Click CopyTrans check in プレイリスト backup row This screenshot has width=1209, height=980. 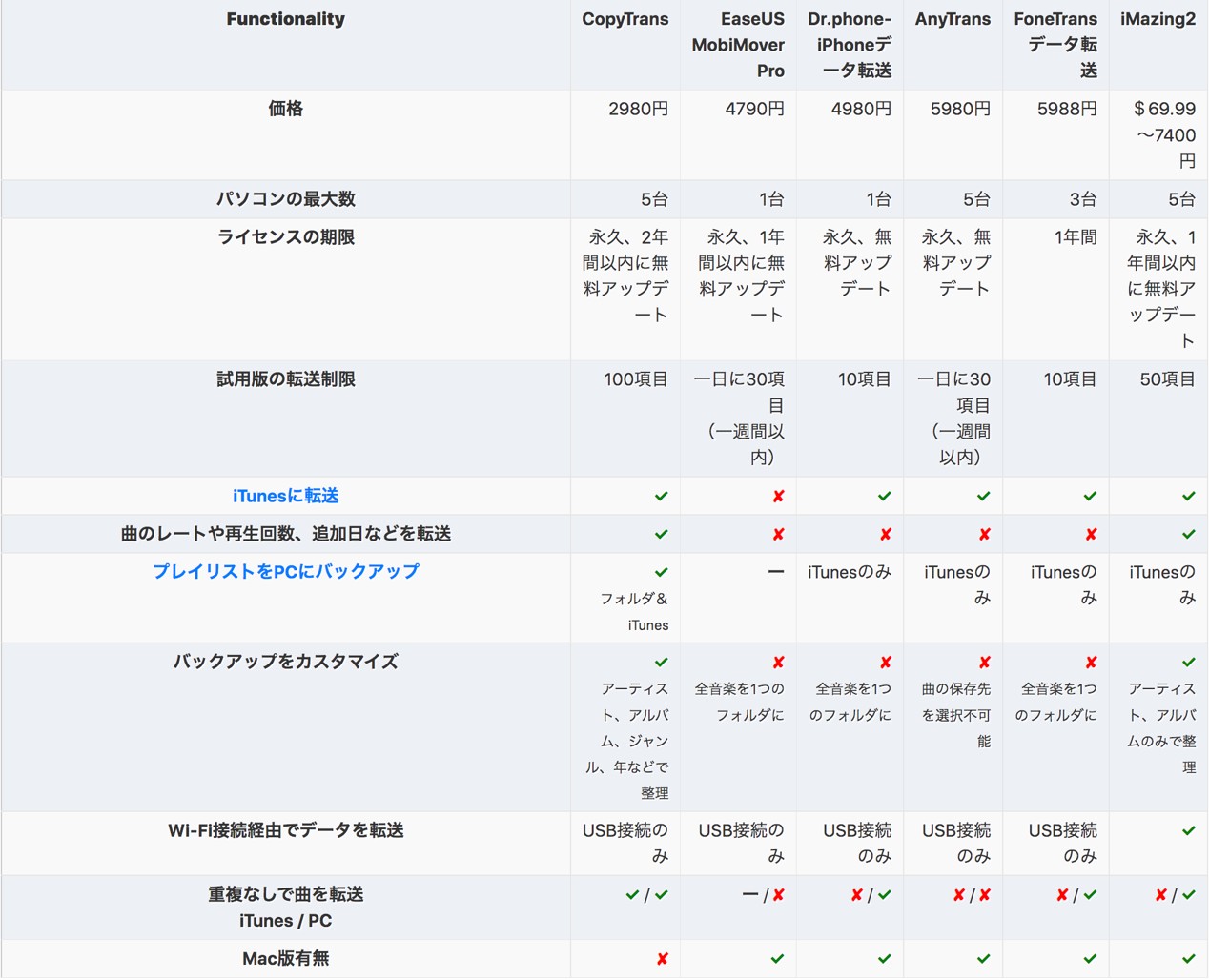[661, 572]
